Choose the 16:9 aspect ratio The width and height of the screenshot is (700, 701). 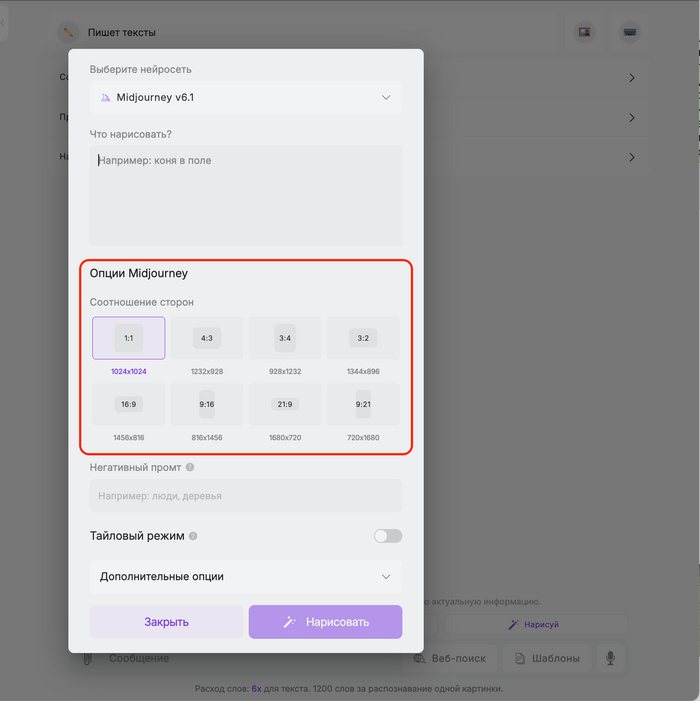click(129, 404)
